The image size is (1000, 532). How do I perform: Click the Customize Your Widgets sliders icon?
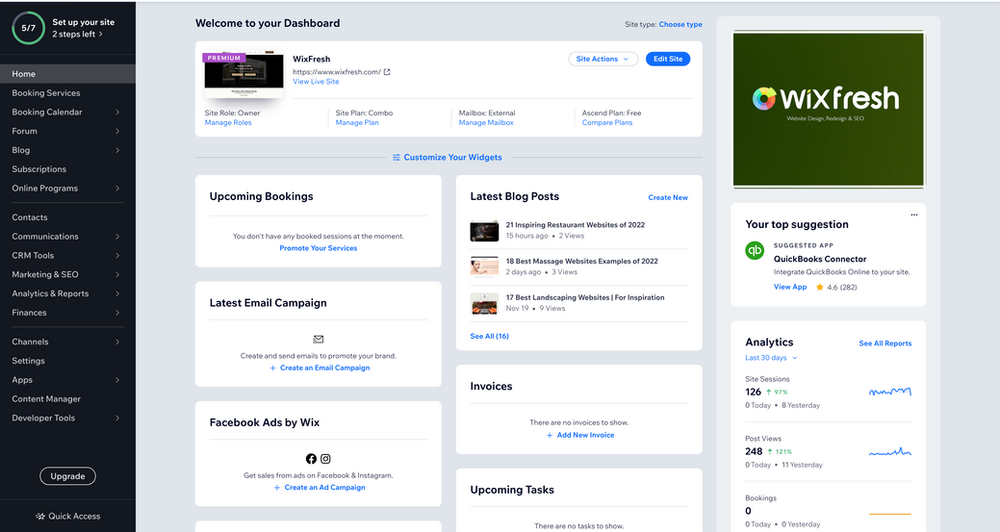click(396, 157)
